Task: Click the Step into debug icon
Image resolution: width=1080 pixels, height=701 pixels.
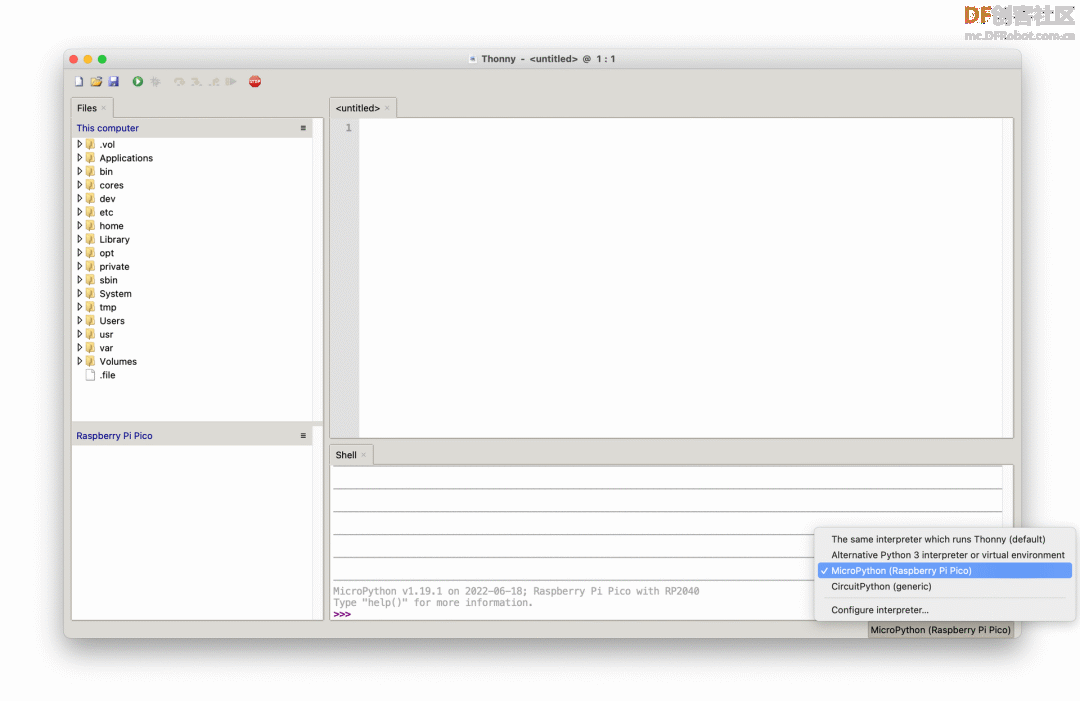Action: click(x=196, y=81)
